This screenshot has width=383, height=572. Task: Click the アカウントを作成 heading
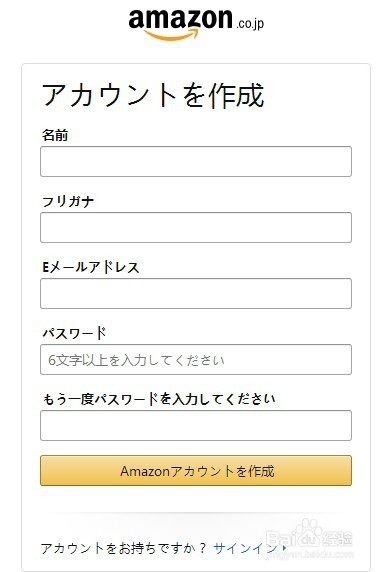click(153, 95)
